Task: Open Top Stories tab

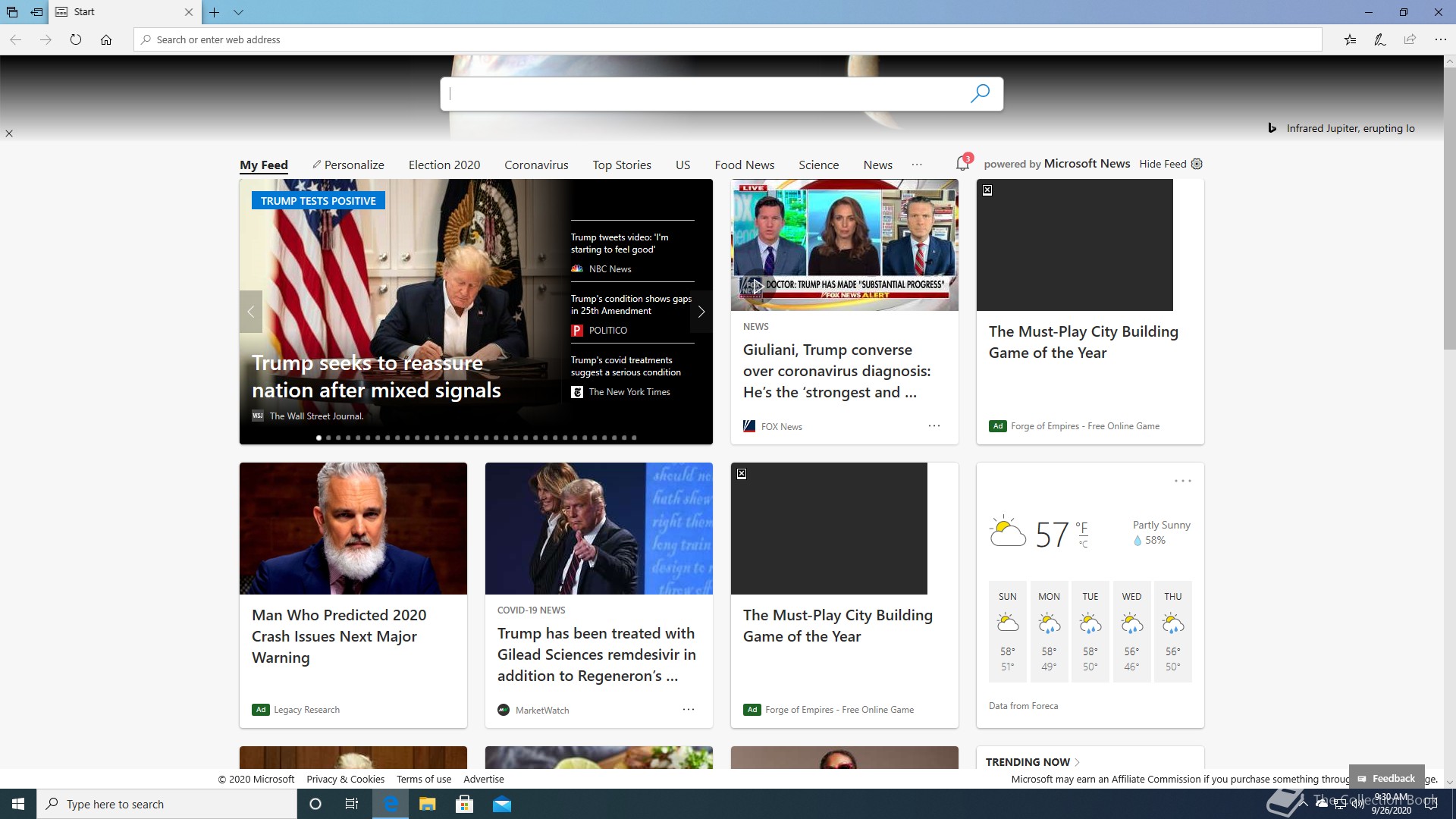Action: tap(622, 165)
